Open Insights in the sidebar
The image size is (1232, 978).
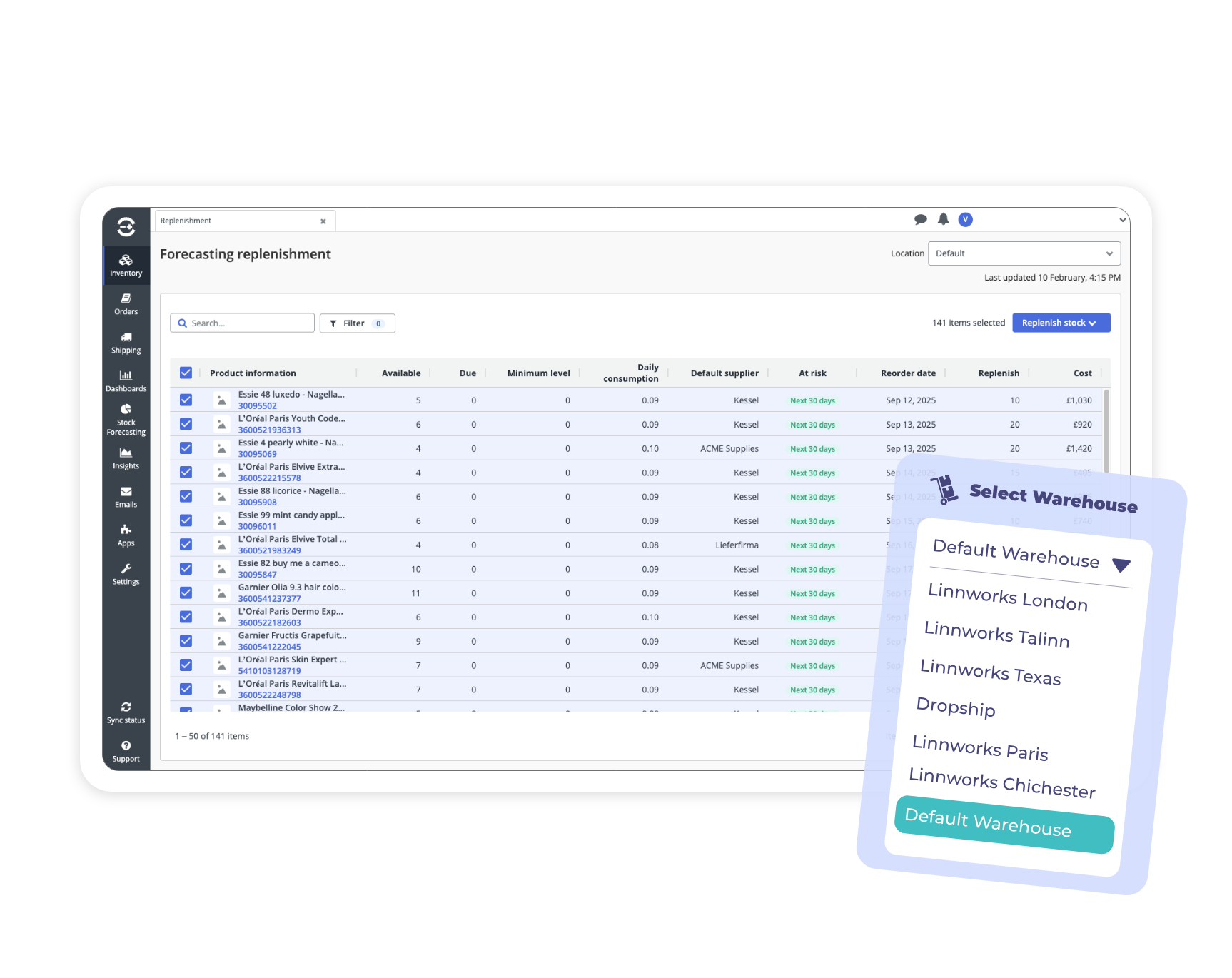pyautogui.click(x=126, y=458)
